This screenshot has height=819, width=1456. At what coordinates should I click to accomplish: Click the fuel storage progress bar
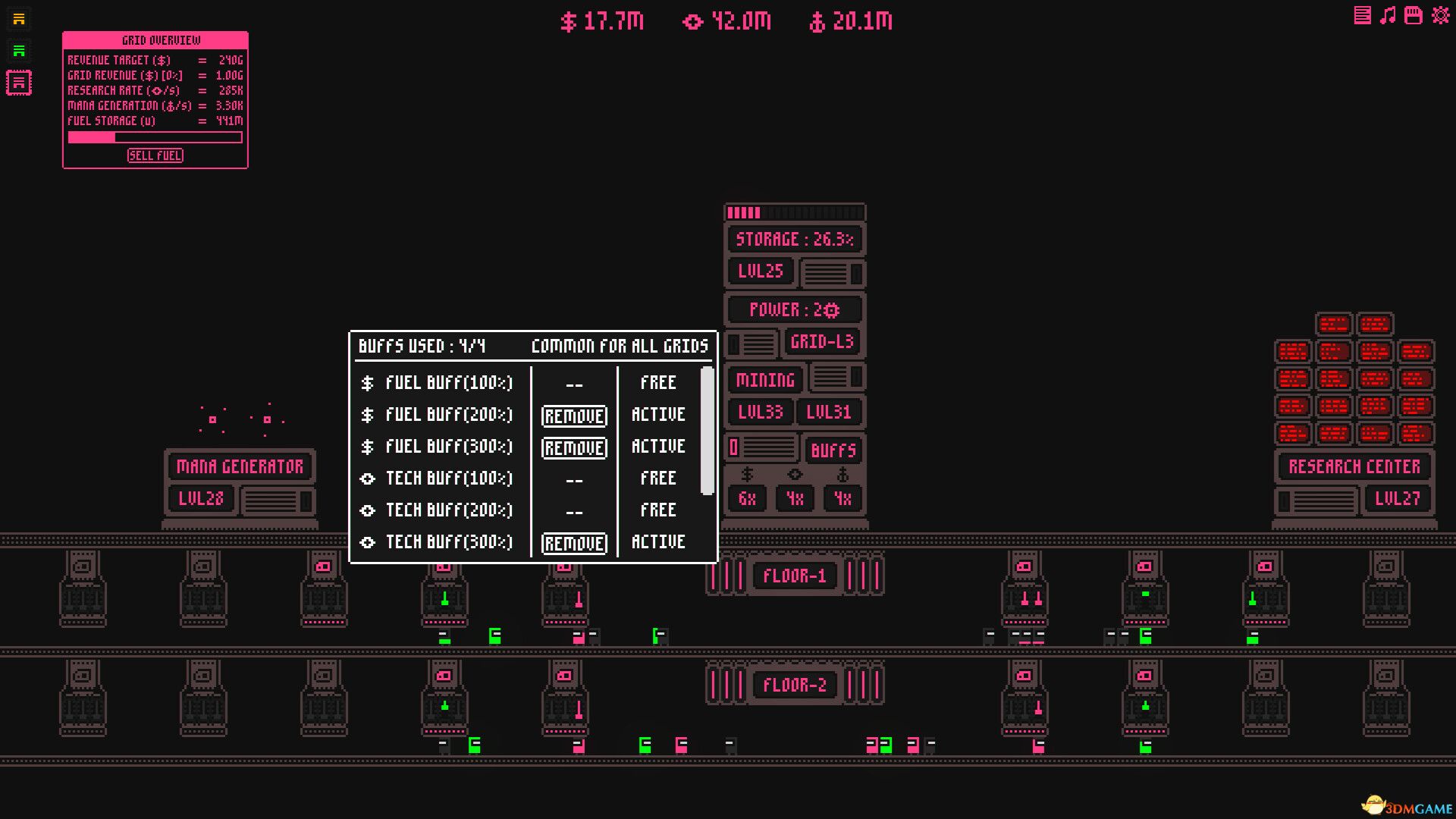tap(155, 137)
